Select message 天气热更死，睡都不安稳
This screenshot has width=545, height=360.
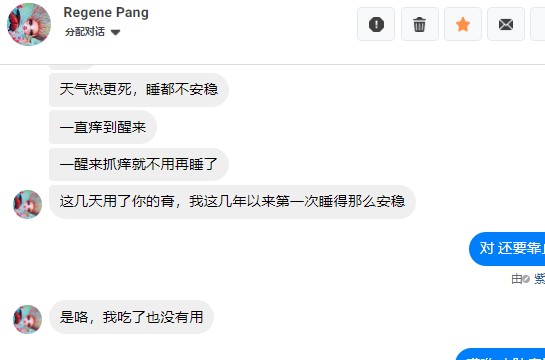tap(139, 90)
